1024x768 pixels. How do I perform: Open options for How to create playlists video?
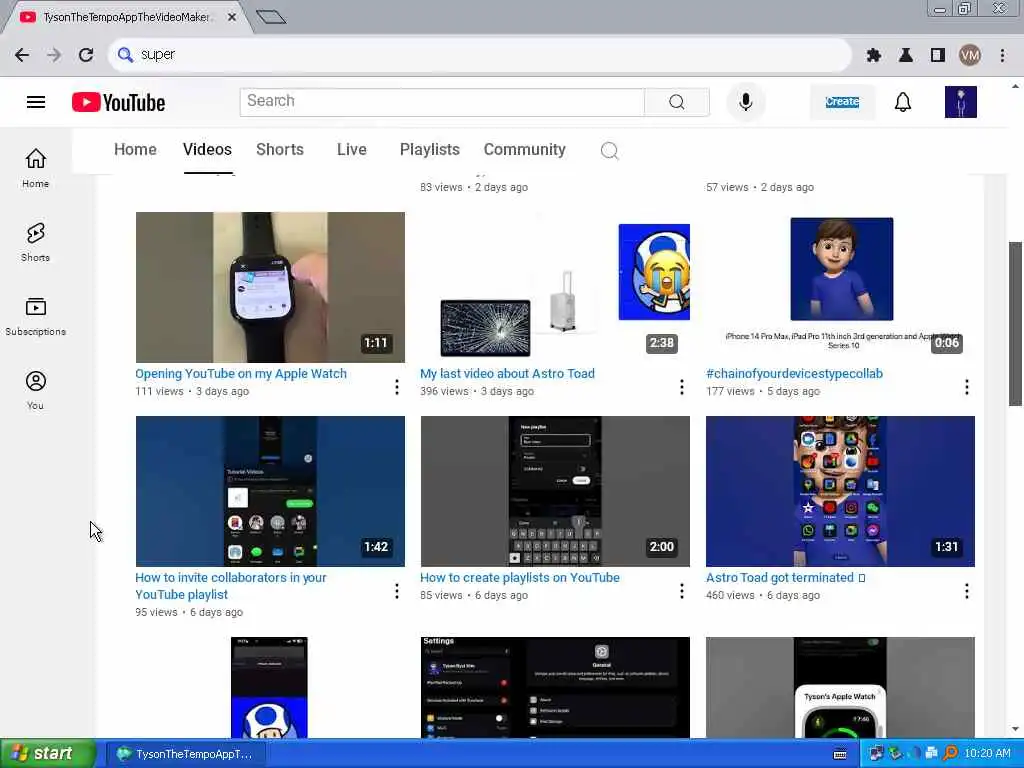(x=682, y=591)
